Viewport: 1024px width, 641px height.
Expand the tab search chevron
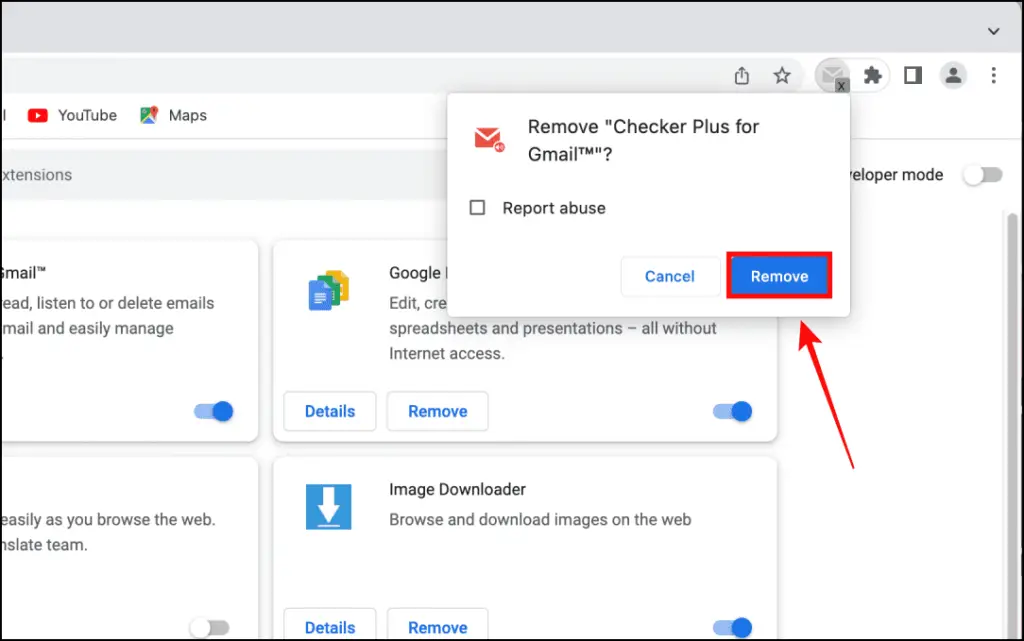pyautogui.click(x=993, y=31)
